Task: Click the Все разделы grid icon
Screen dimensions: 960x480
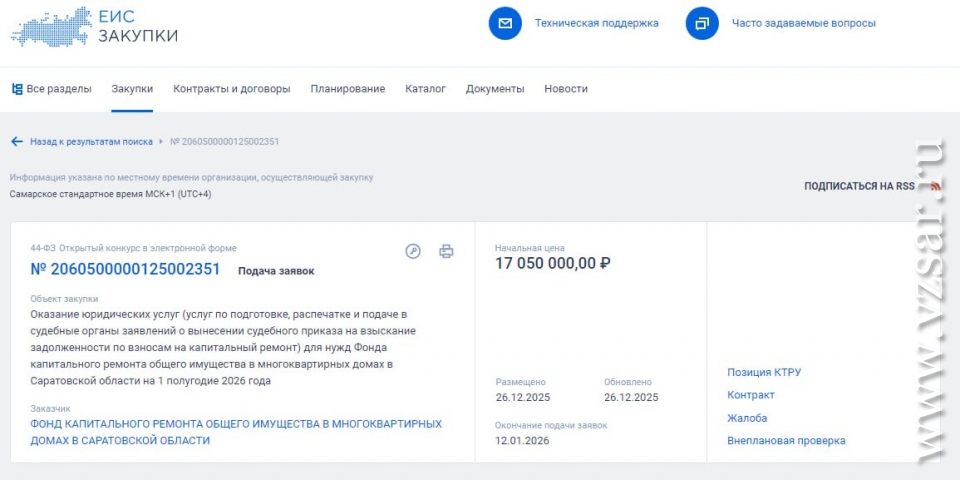Action: coord(17,89)
